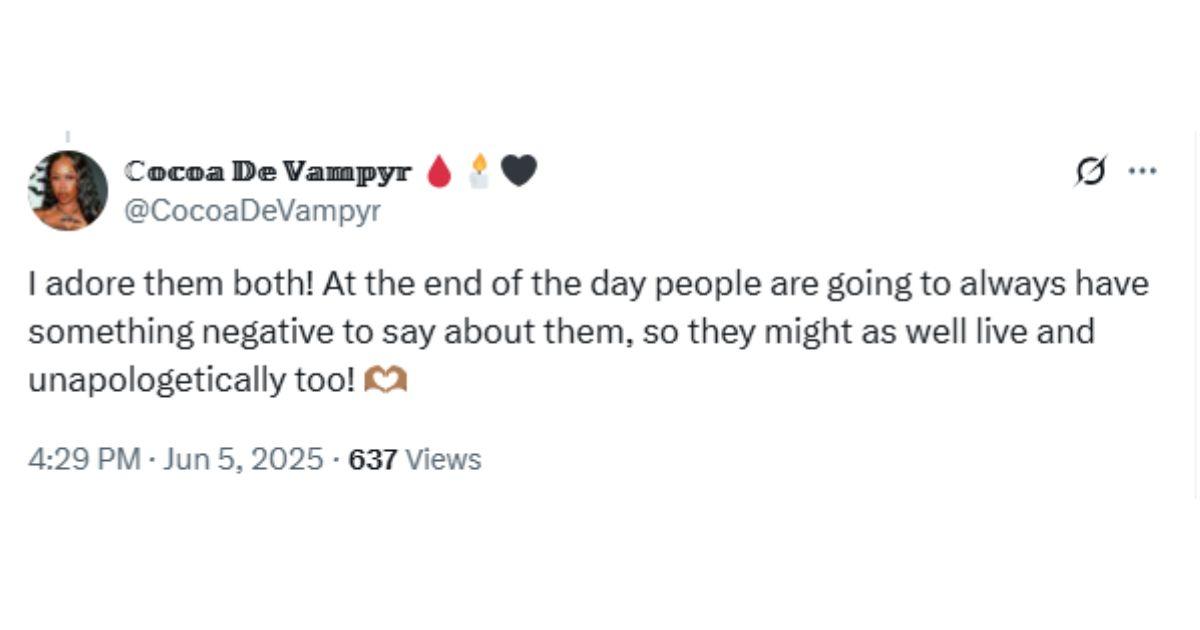Click the red blood drop emoji
Viewport: 1200px width, 630px height.
point(439,172)
